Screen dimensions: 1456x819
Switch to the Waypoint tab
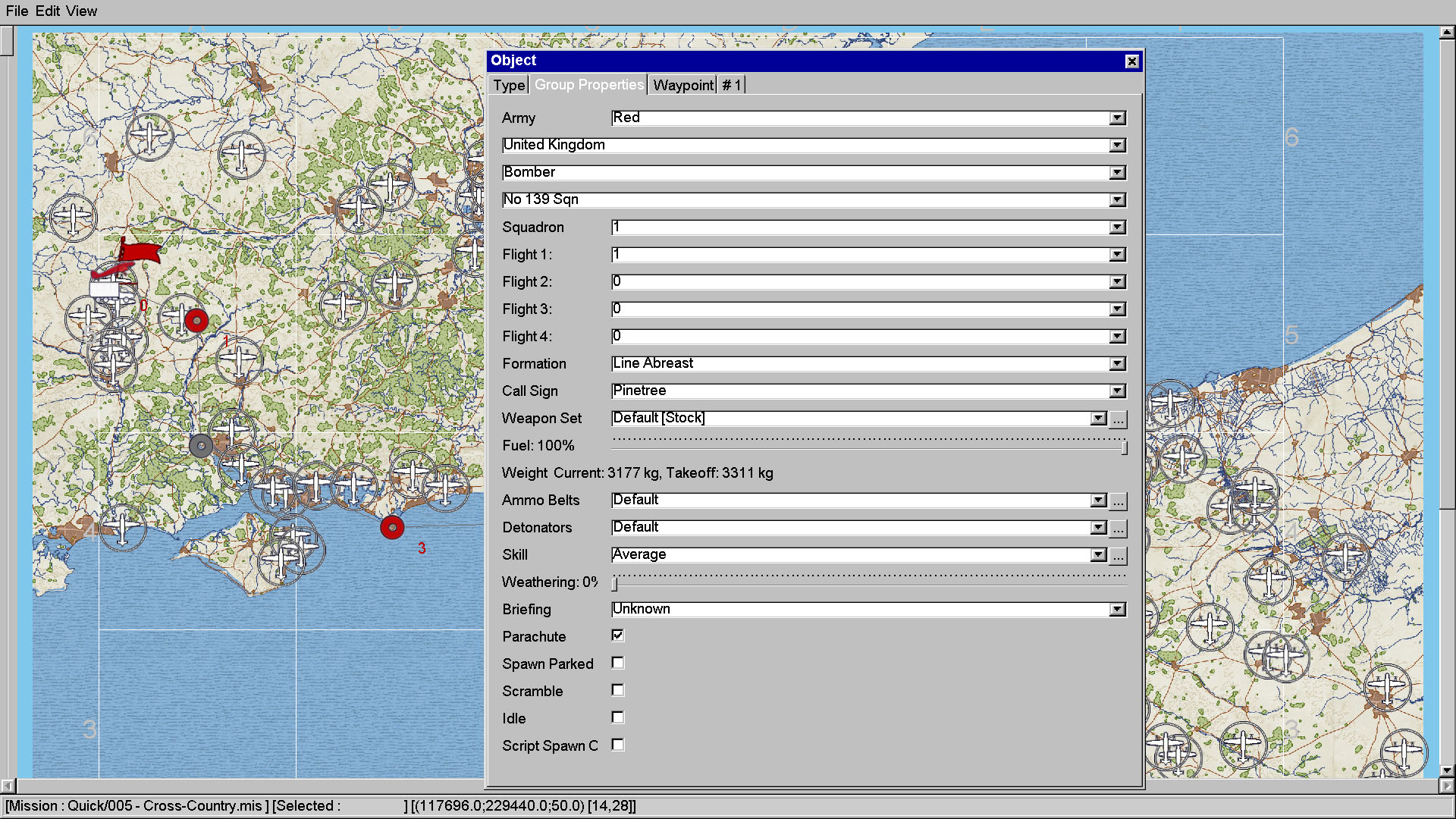(682, 85)
